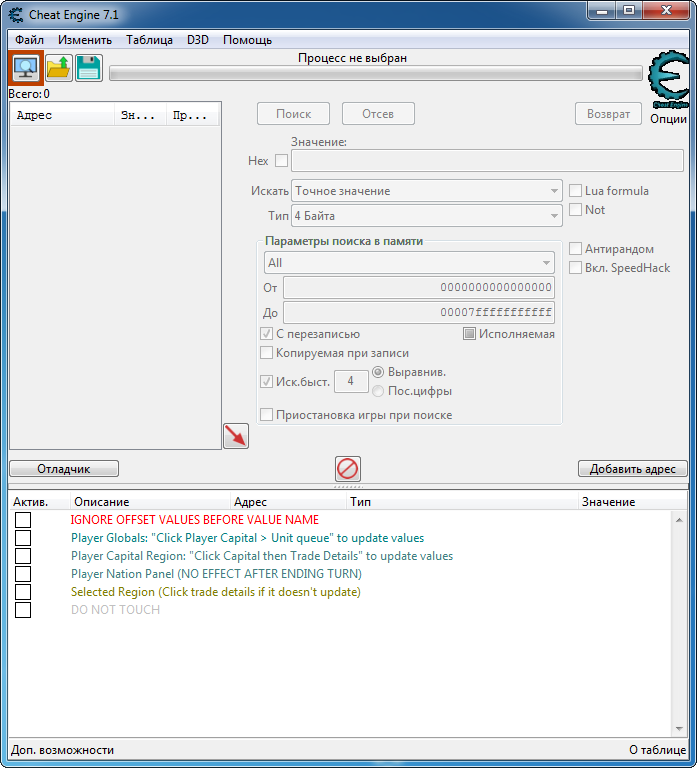The height and width of the screenshot is (768, 697).
Task: Click the Cheat Engine logo icon
Action: pyautogui.click(x=669, y=80)
